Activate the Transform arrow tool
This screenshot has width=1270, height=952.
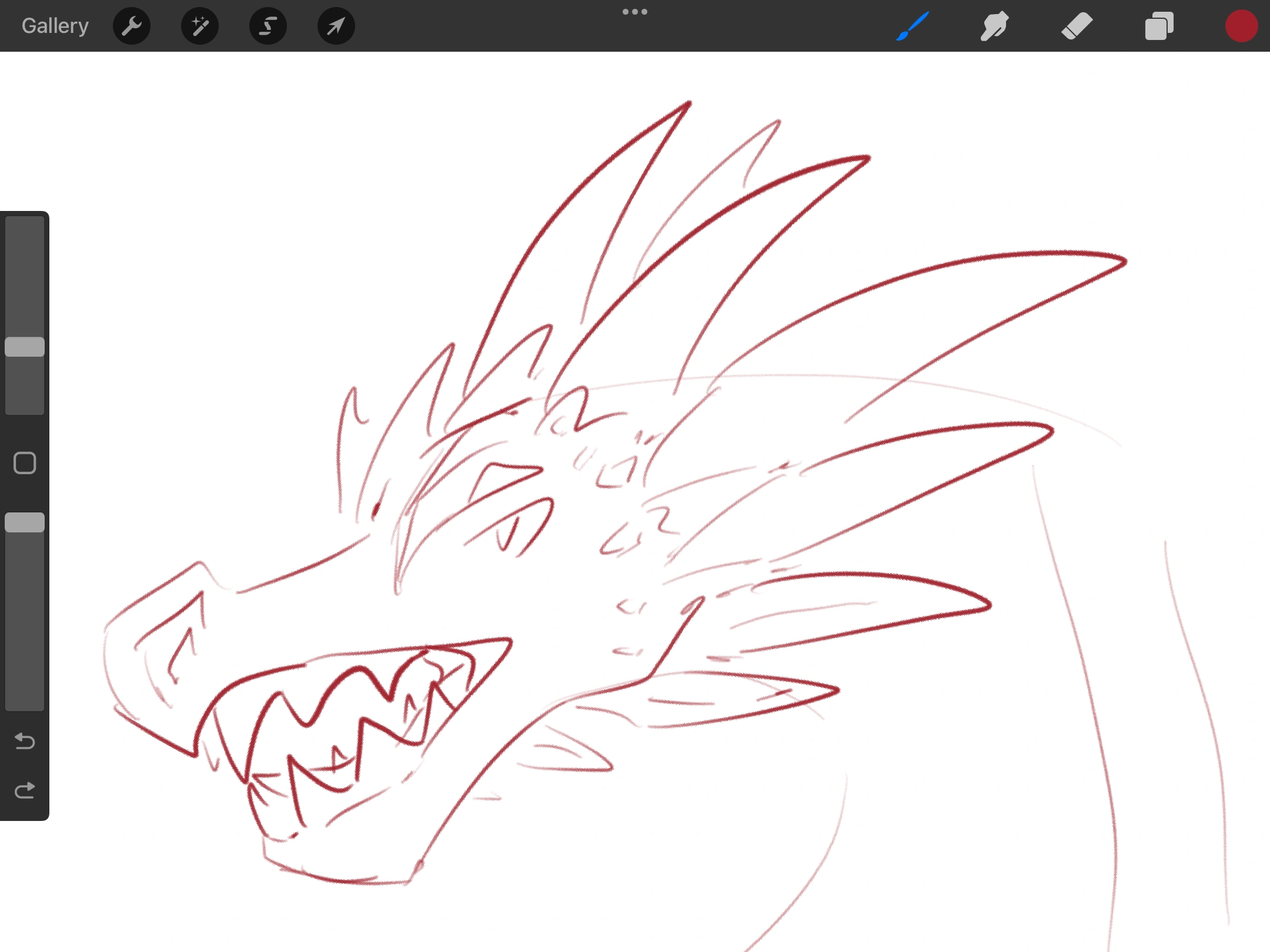coord(336,26)
